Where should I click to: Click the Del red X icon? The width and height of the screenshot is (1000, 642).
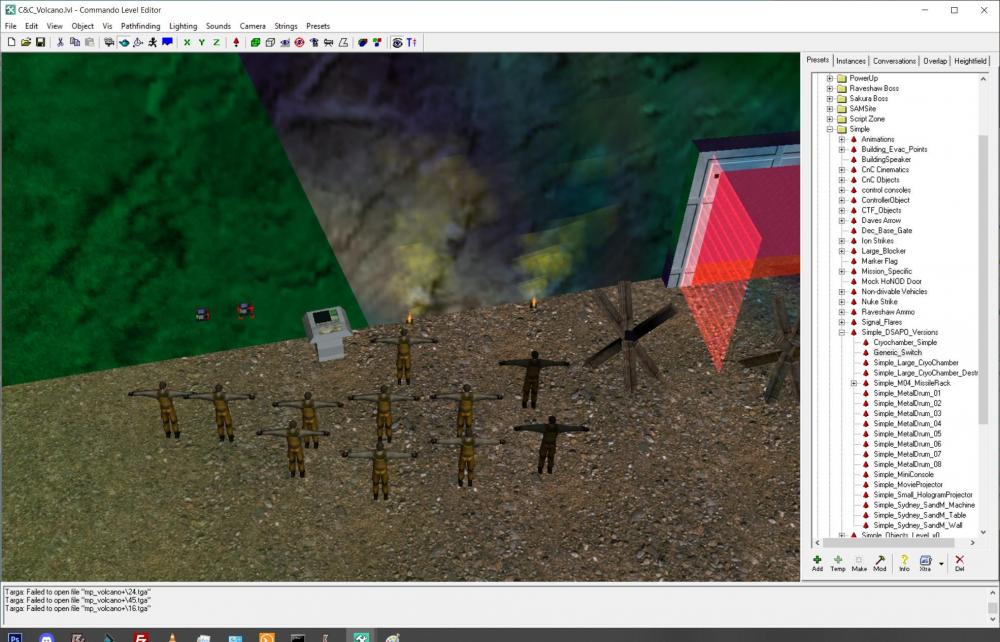959,562
